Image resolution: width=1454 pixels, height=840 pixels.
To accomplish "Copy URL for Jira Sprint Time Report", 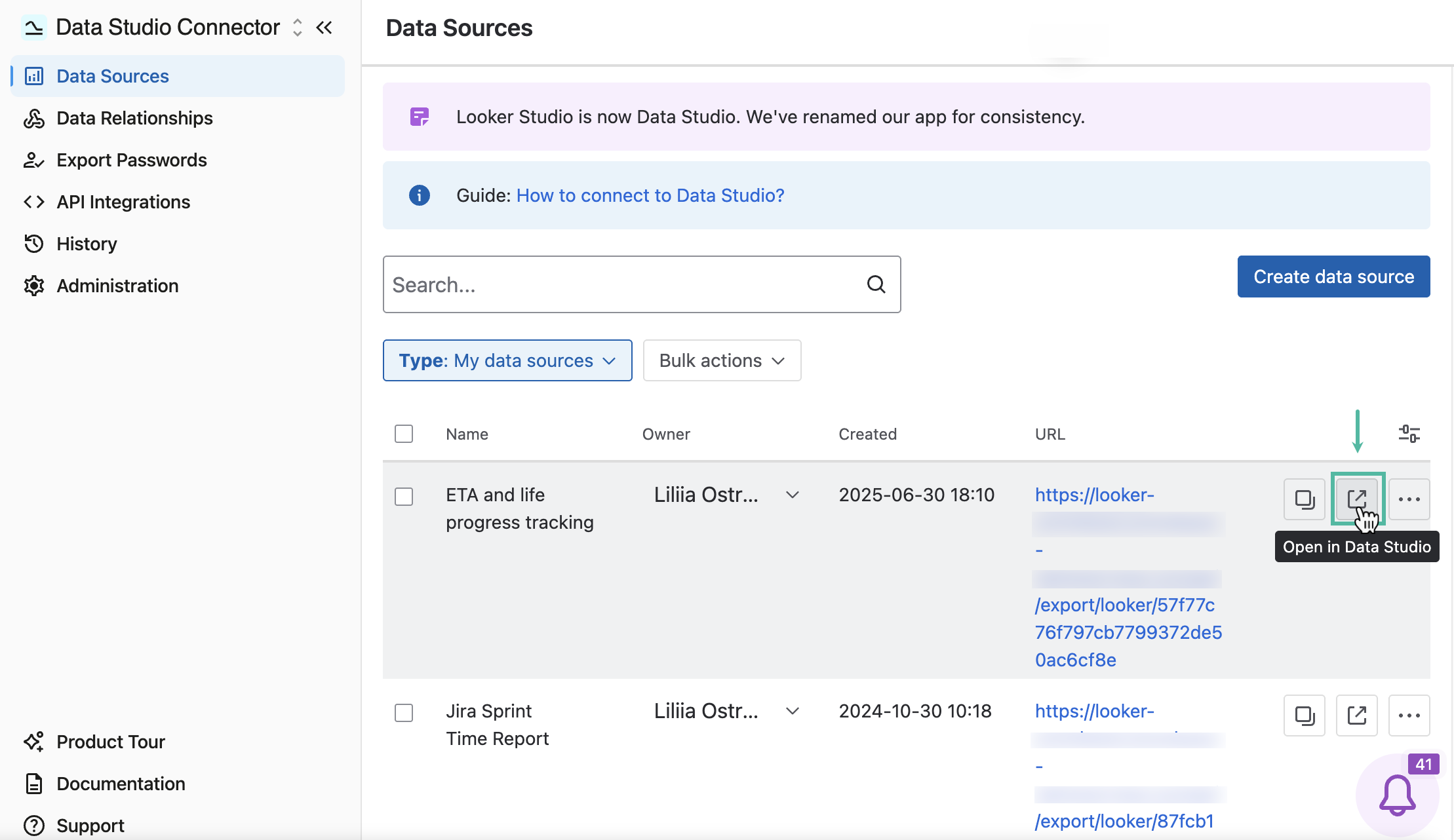I will [1305, 716].
